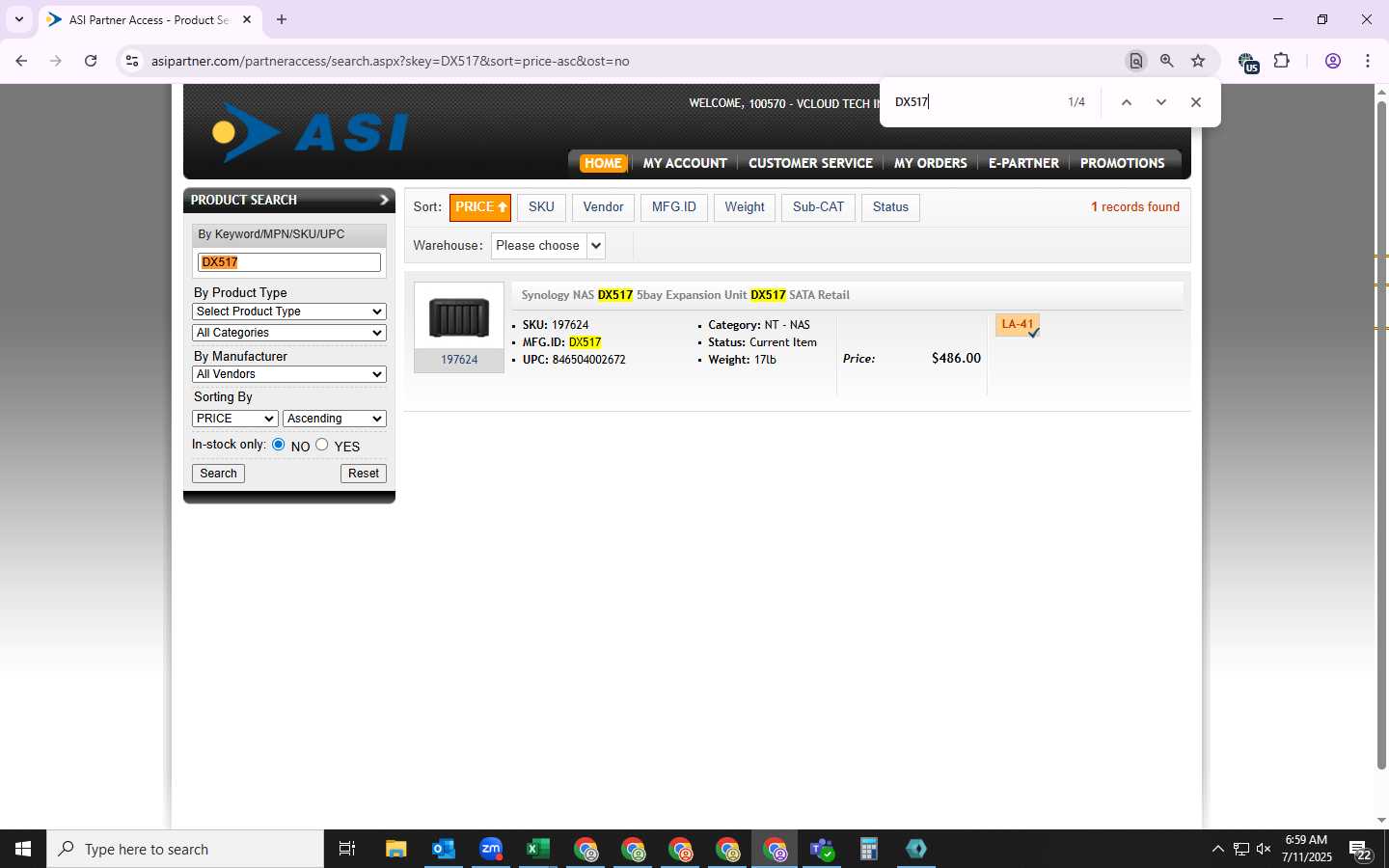Jump to next find result

(x=1161, y=102)
